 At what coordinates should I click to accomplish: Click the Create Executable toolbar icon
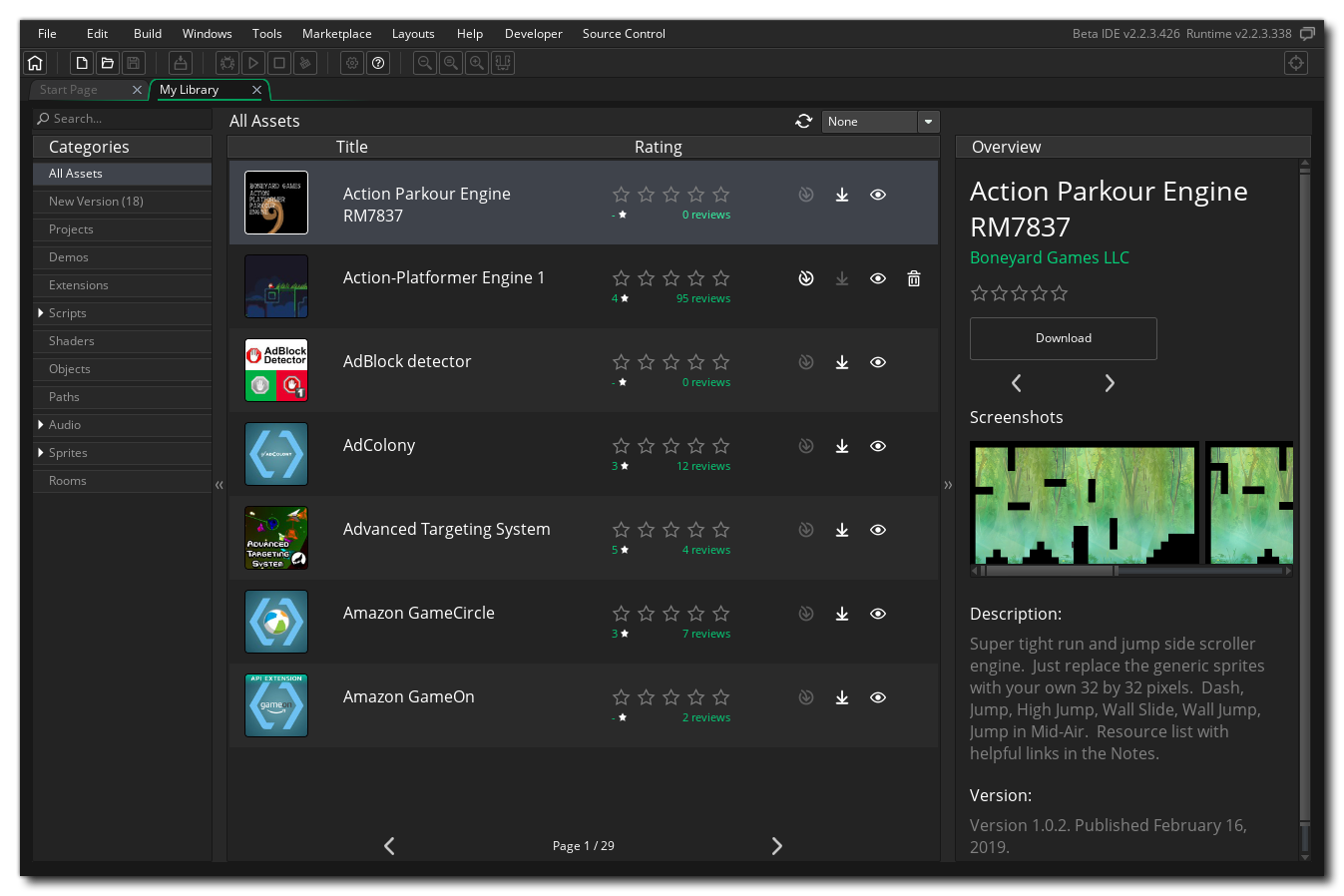coord(181,63)
